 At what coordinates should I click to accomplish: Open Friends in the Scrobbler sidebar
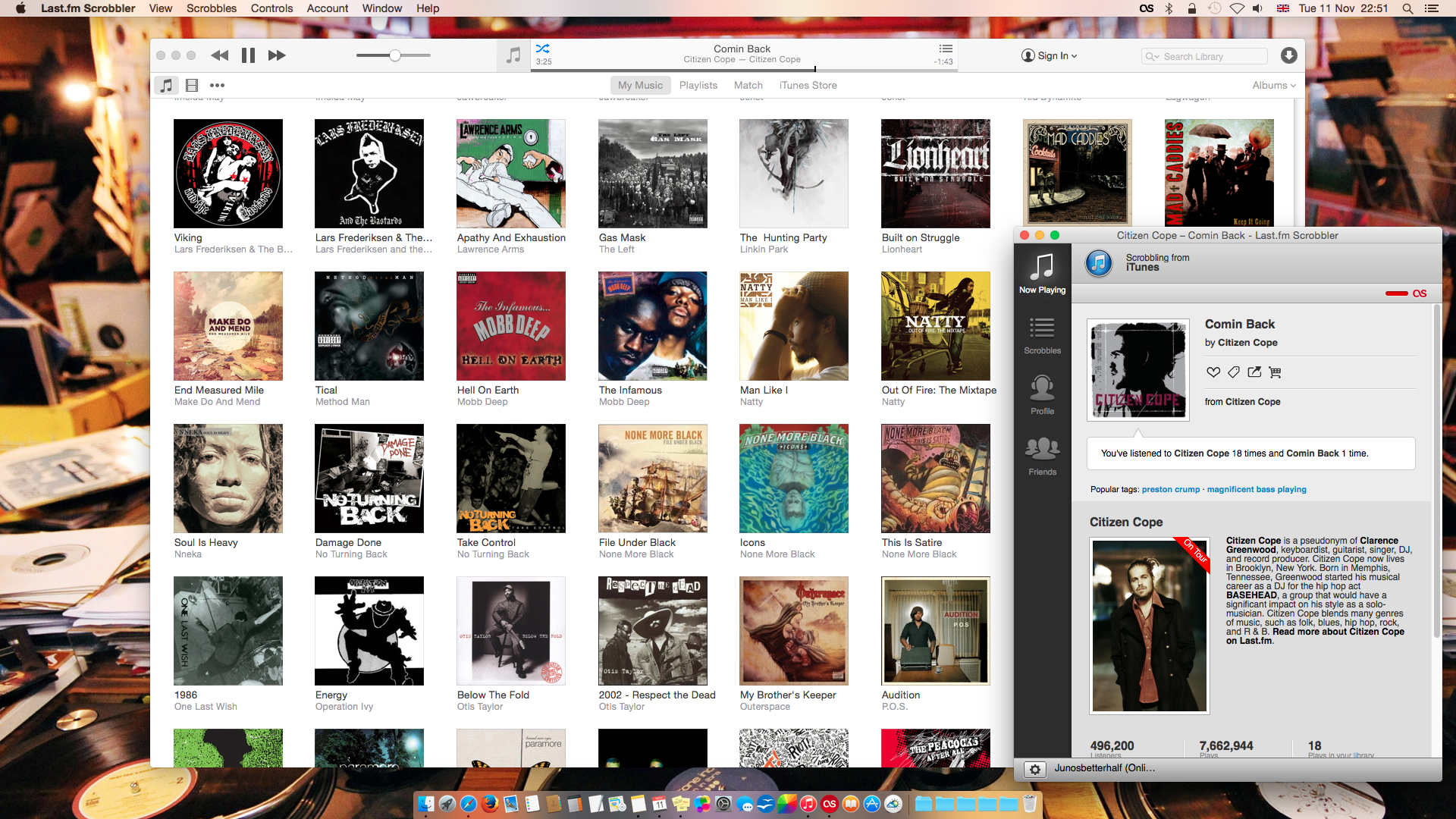[x=1043, y=456]
